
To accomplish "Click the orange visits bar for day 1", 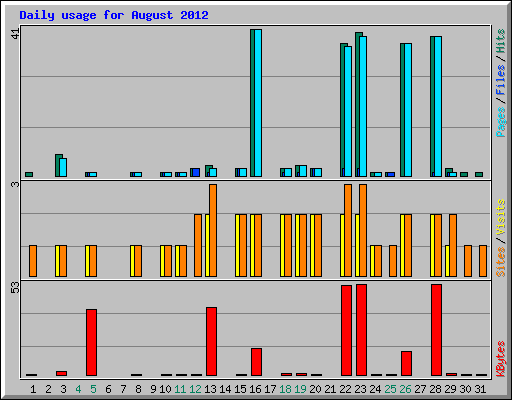I will tap(33, 261).
